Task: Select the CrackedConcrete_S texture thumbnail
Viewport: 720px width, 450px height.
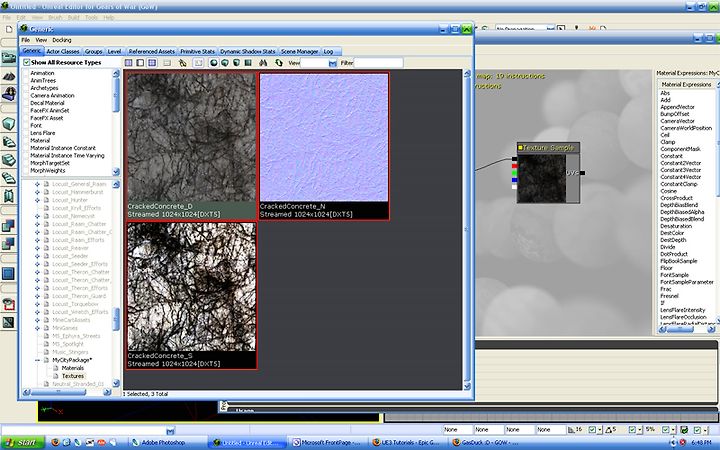Action: click(x=191, y=295)
